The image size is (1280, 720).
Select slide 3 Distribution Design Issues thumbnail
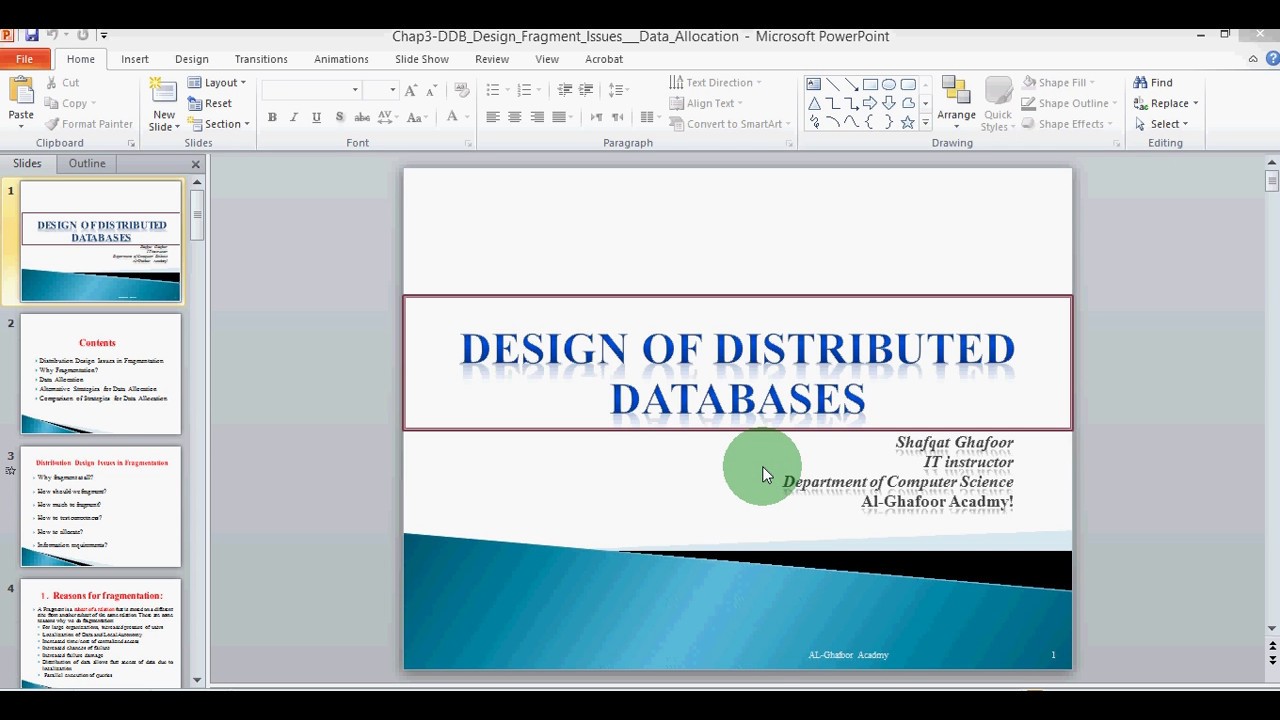[101, 507]
